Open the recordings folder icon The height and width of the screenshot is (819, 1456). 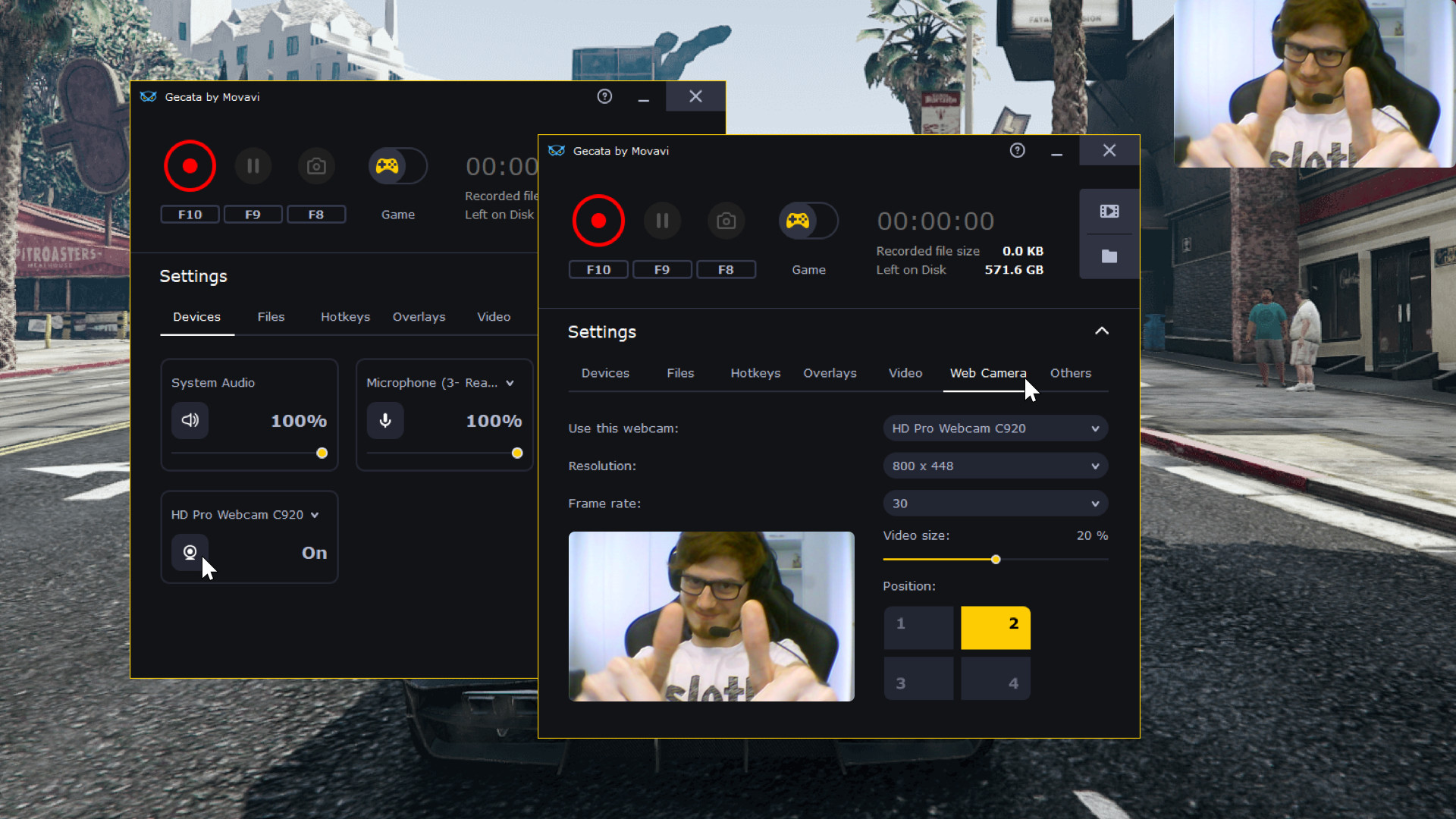point(1108,256)
